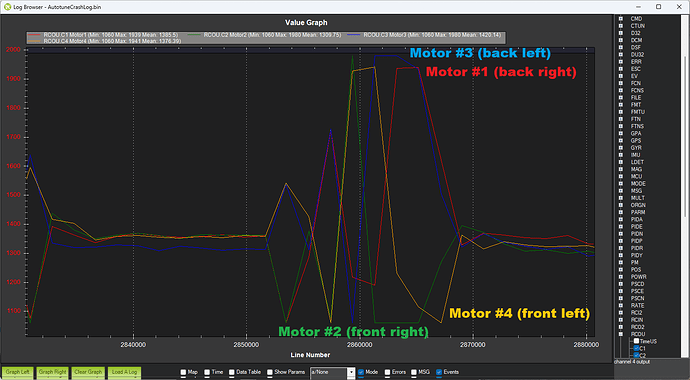Image resolution: width=690 pixels, height=380 pixels.
Task: Expand the MODE tree node
Action: click(x=621, y=183)
